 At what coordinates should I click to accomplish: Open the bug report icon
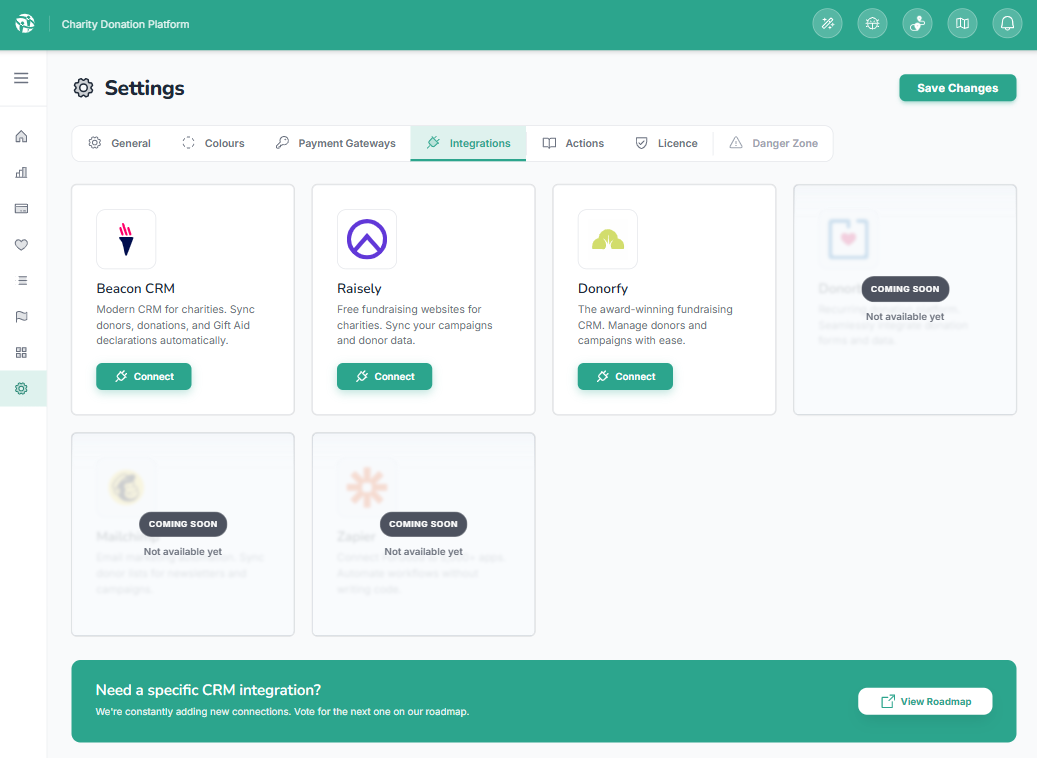872,24
